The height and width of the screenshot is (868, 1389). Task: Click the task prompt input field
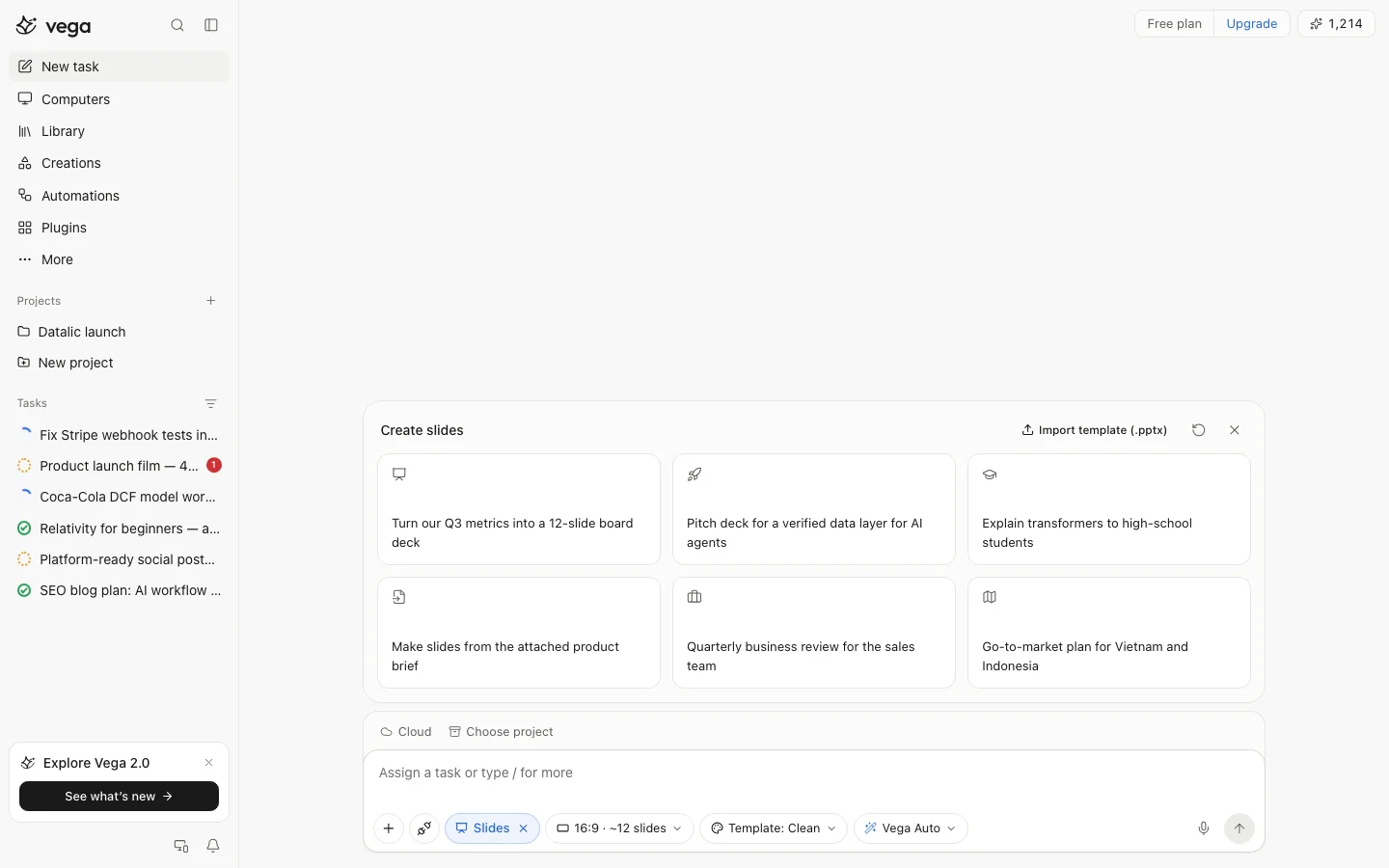click(x=814, y=773)
